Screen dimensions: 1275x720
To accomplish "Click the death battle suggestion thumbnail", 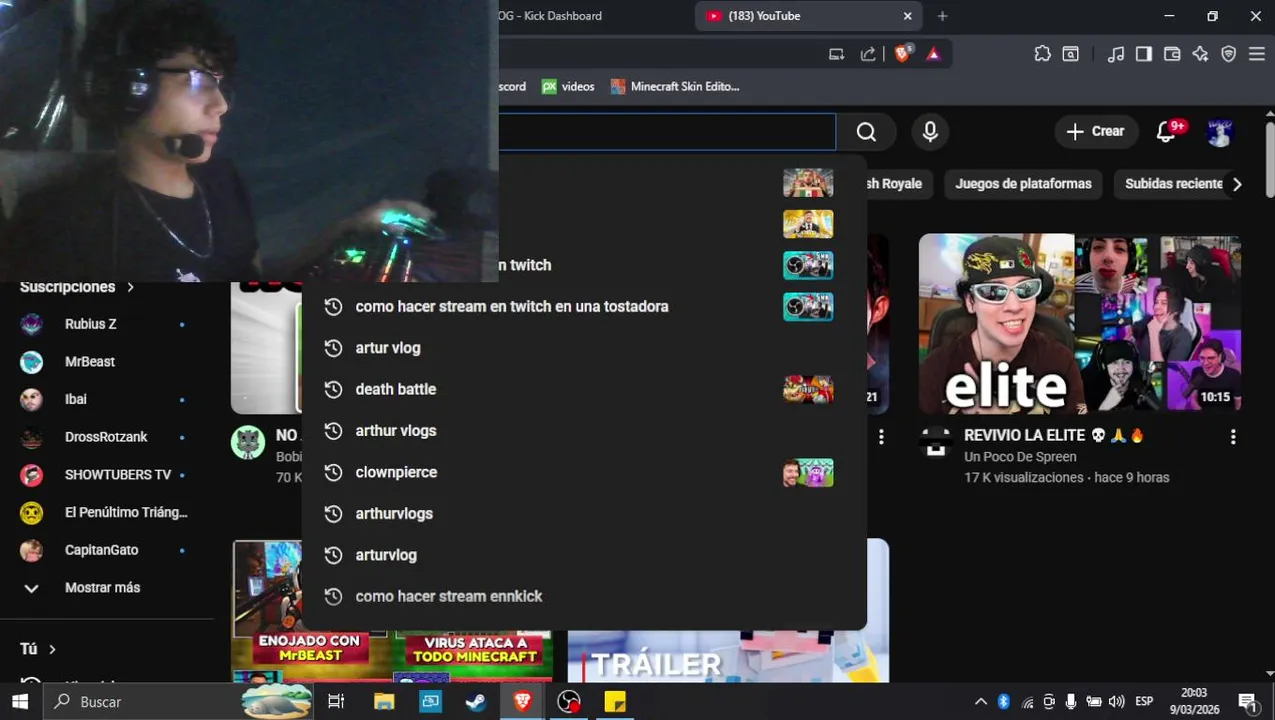I will (x=808, y=389).
